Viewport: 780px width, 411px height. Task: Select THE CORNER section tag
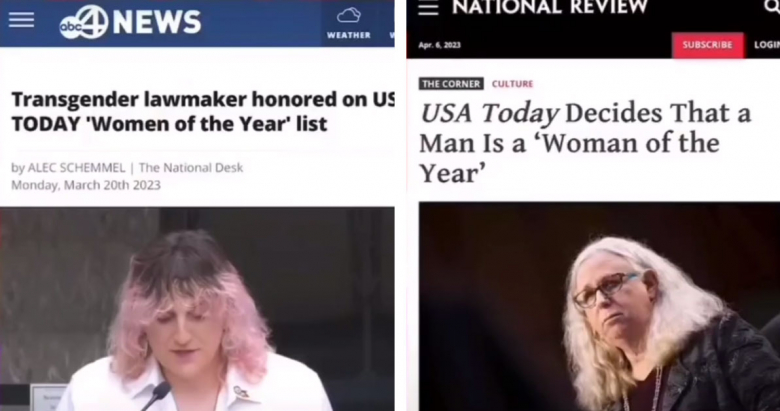click(x=451, y=84)
